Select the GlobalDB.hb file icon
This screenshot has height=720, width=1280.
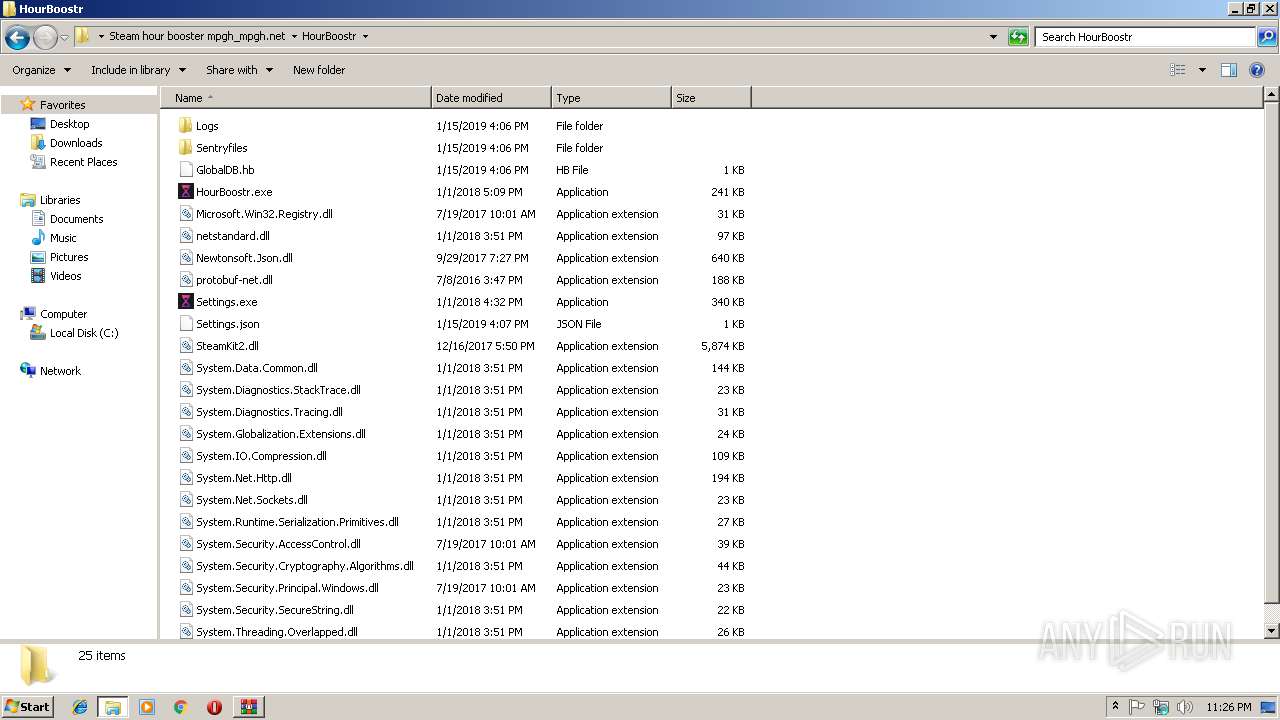coord(185,170)
